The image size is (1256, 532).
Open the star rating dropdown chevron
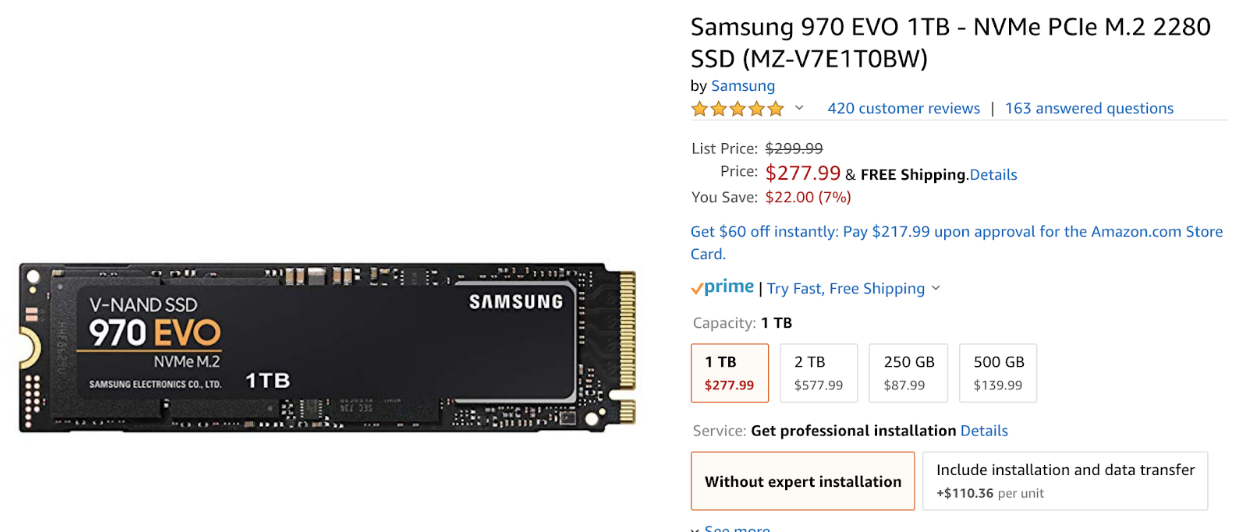pyautogui.click(x=799, y=108)
